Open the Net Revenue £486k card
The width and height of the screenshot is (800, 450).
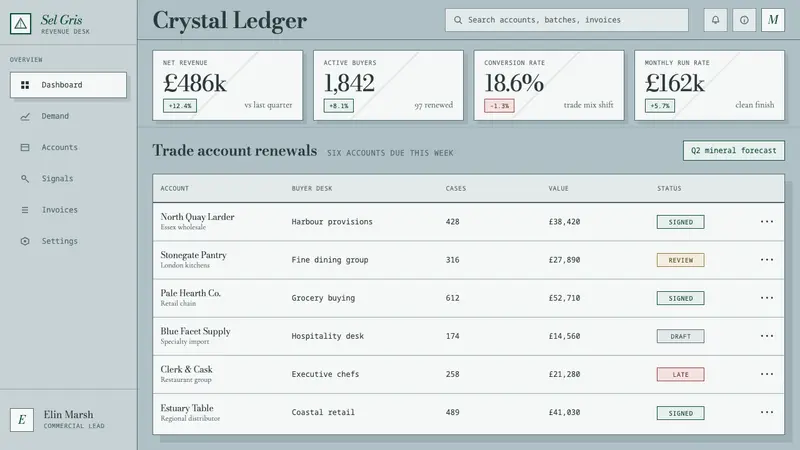(228, 85)
